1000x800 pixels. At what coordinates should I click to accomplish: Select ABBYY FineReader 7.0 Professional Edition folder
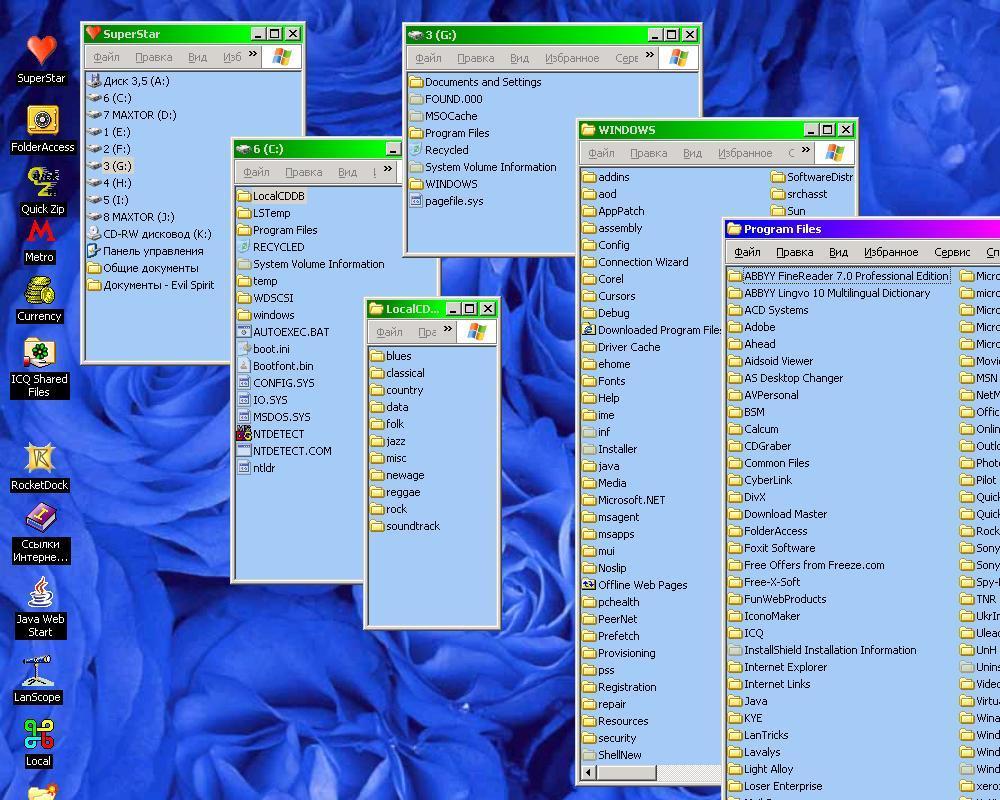(x=845, y=276)
